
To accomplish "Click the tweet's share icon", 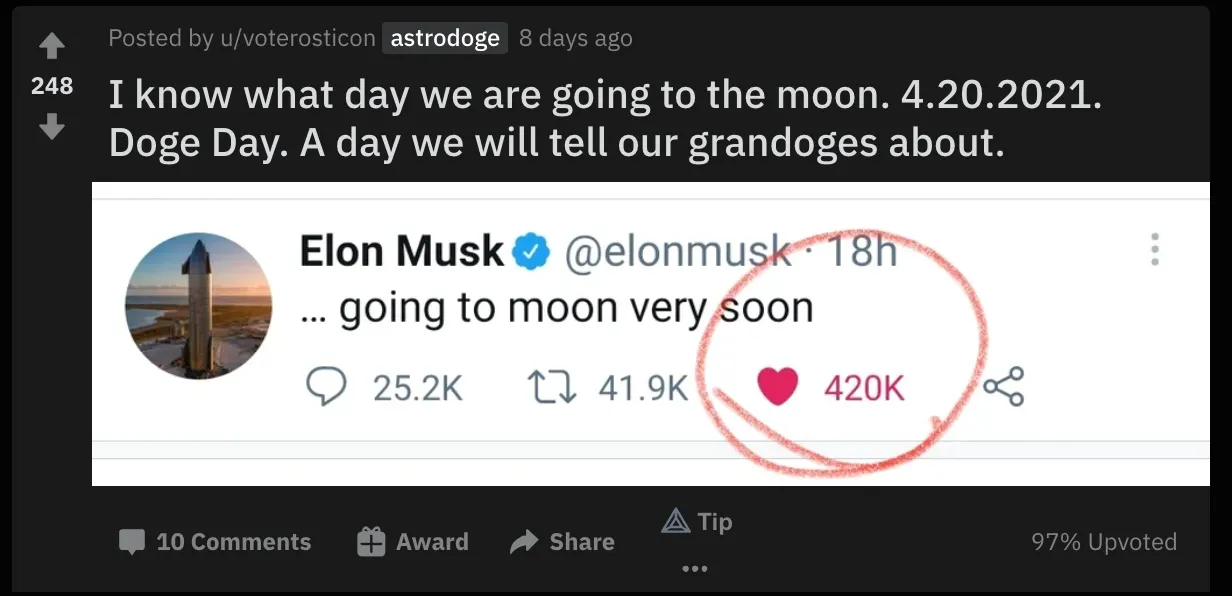I will tap(1006, 386).
